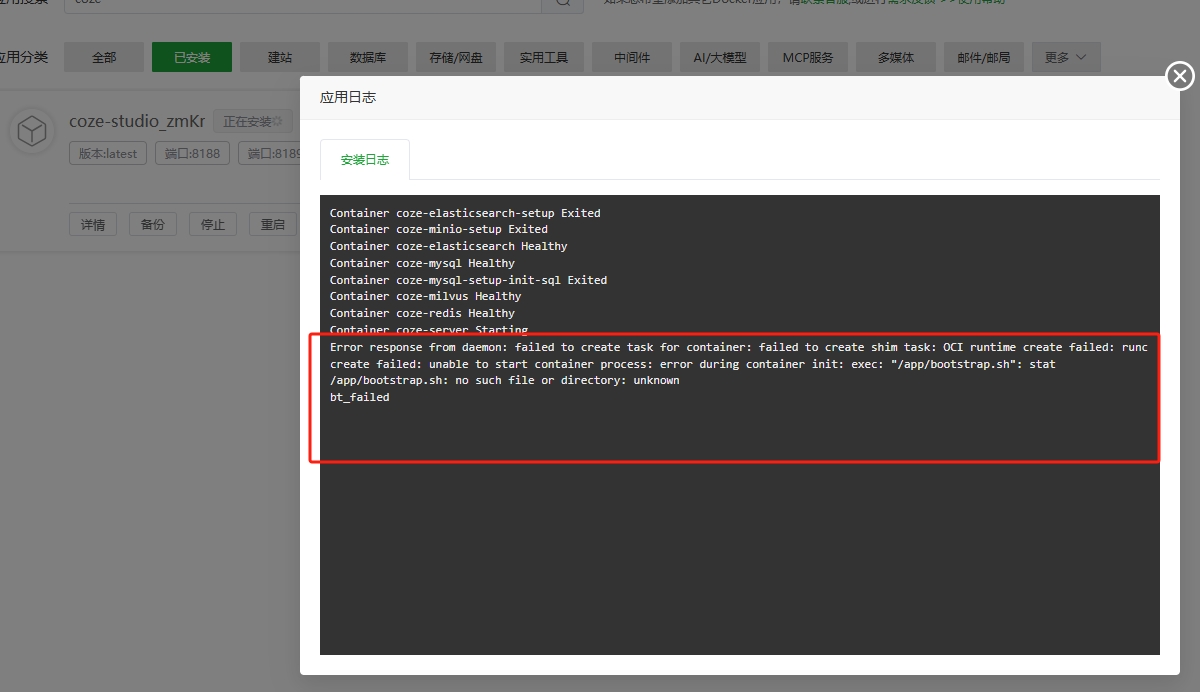Viewport: 1200px width, 692px height.
Task: Open 详情 for coze-studio_zmKr
Action: pos(93,224)
